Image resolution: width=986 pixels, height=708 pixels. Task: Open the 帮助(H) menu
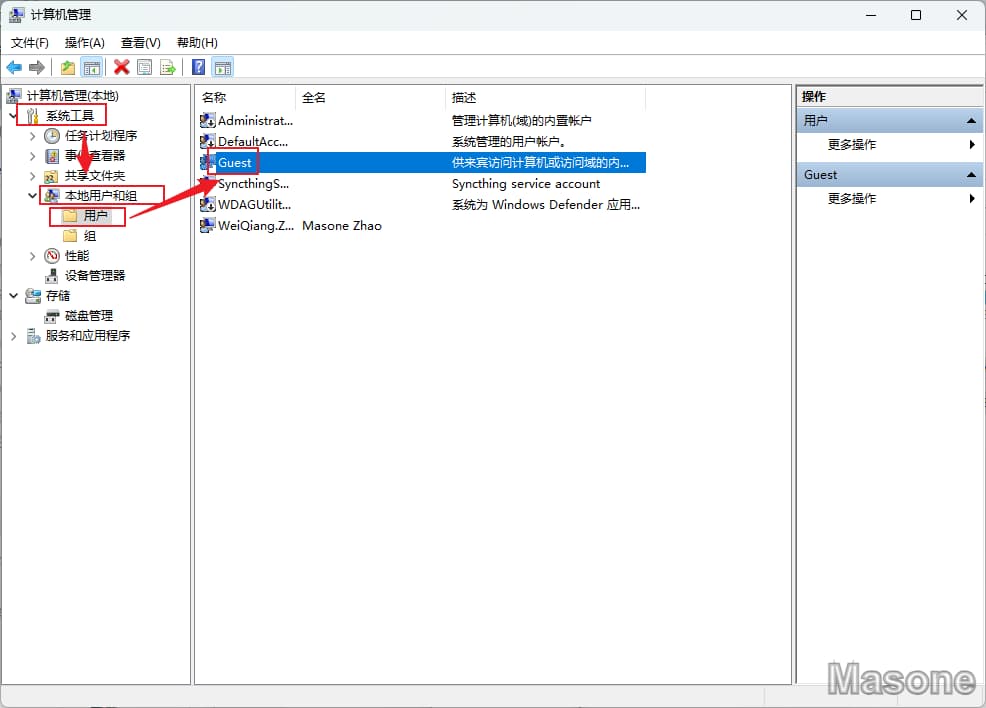pyautogui.click(x=197, y=43)
